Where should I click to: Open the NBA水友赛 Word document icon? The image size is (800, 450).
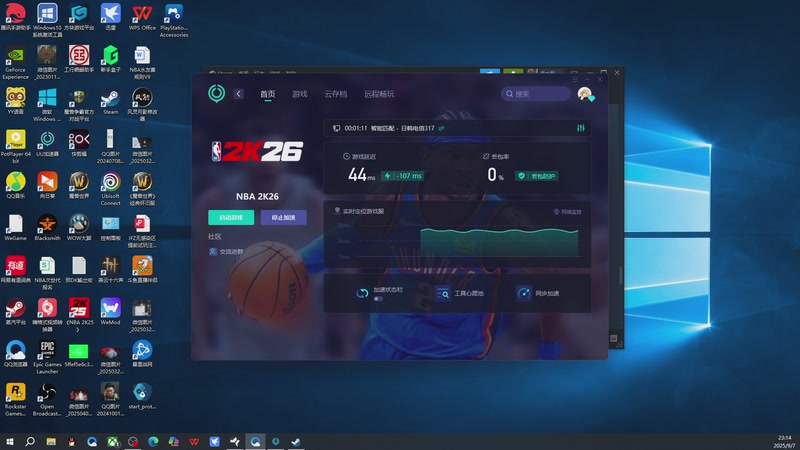(x=142, y=62)
